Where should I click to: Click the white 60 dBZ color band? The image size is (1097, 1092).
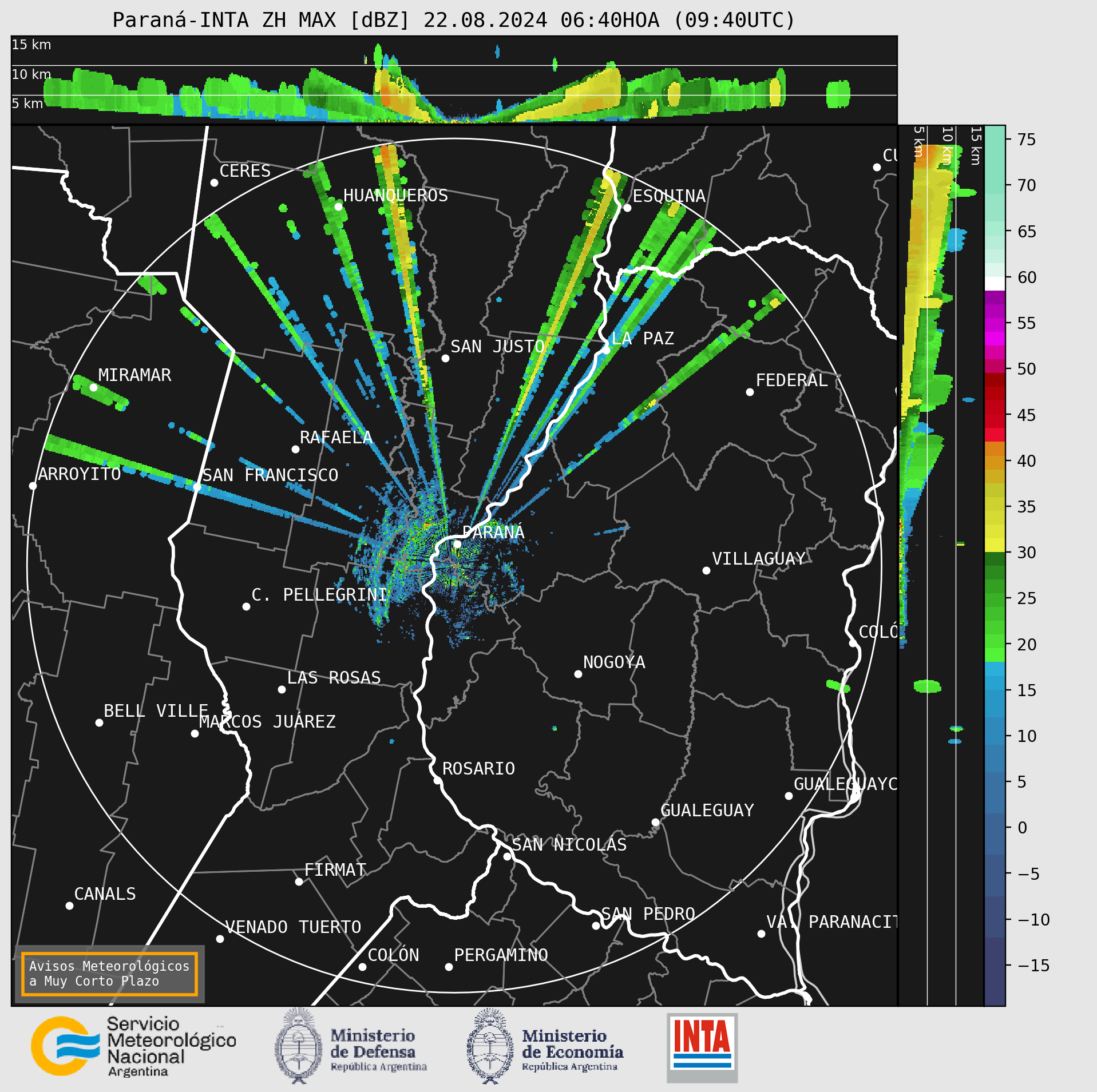click(x=995, y=284)
